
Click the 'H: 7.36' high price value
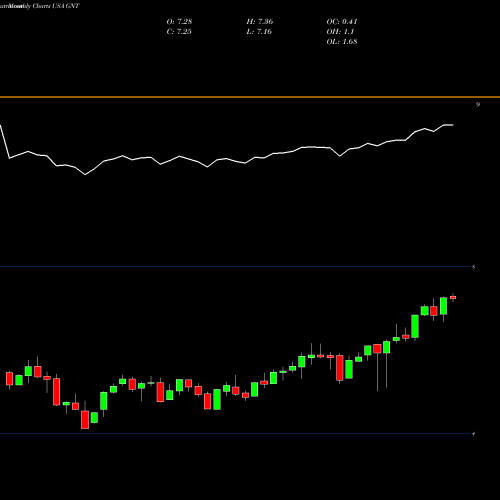click(x=260, y=22)
